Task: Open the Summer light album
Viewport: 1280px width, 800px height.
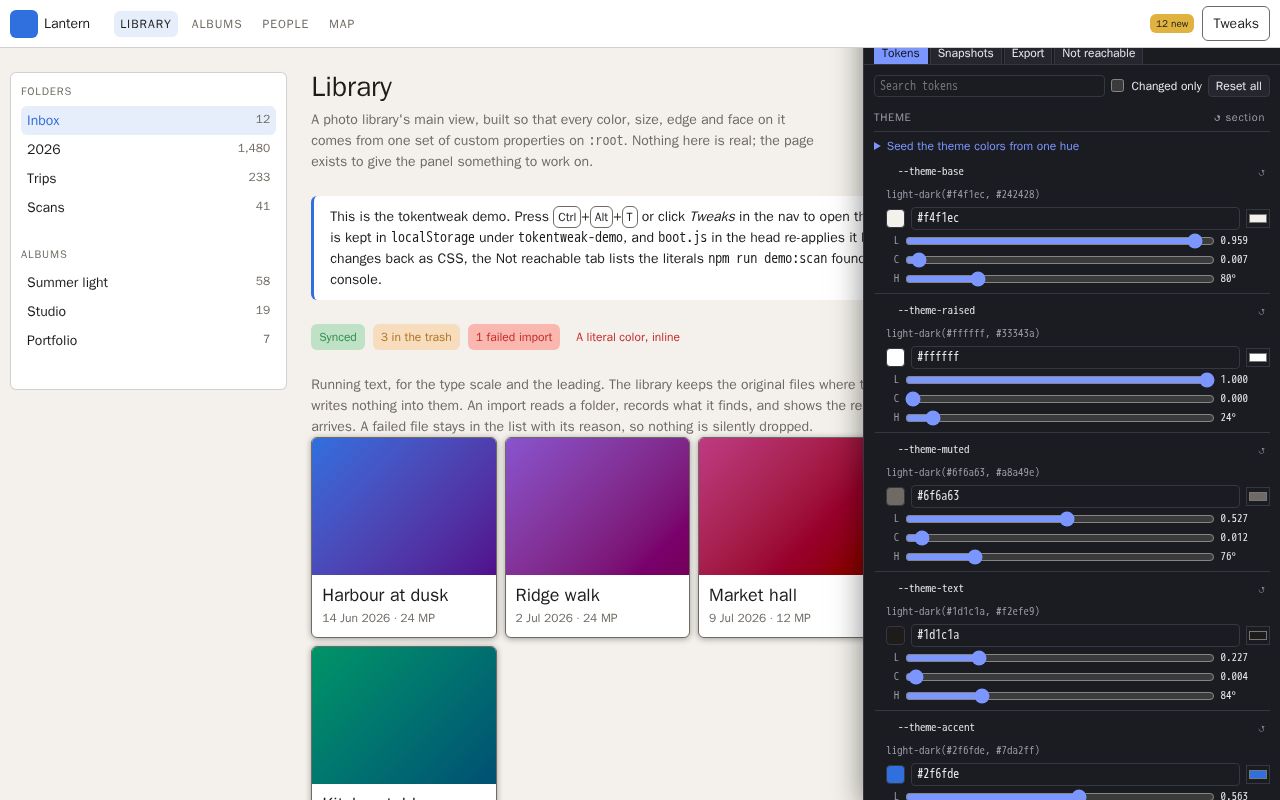Action: pos(148,282)
